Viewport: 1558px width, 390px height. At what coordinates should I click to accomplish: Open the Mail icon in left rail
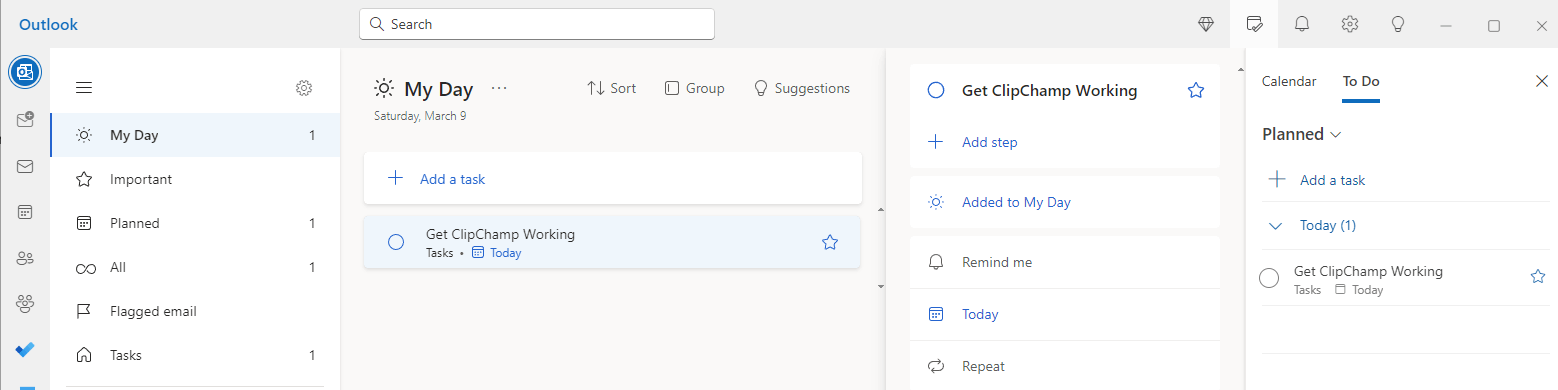pos(25,166)
